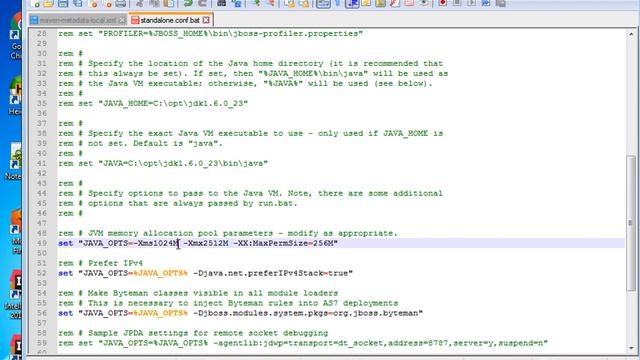The width and height of the screenshot is (640, 360).
Task: Click 'org.jboss.byteman' on line 56
Action: point(376,313)
